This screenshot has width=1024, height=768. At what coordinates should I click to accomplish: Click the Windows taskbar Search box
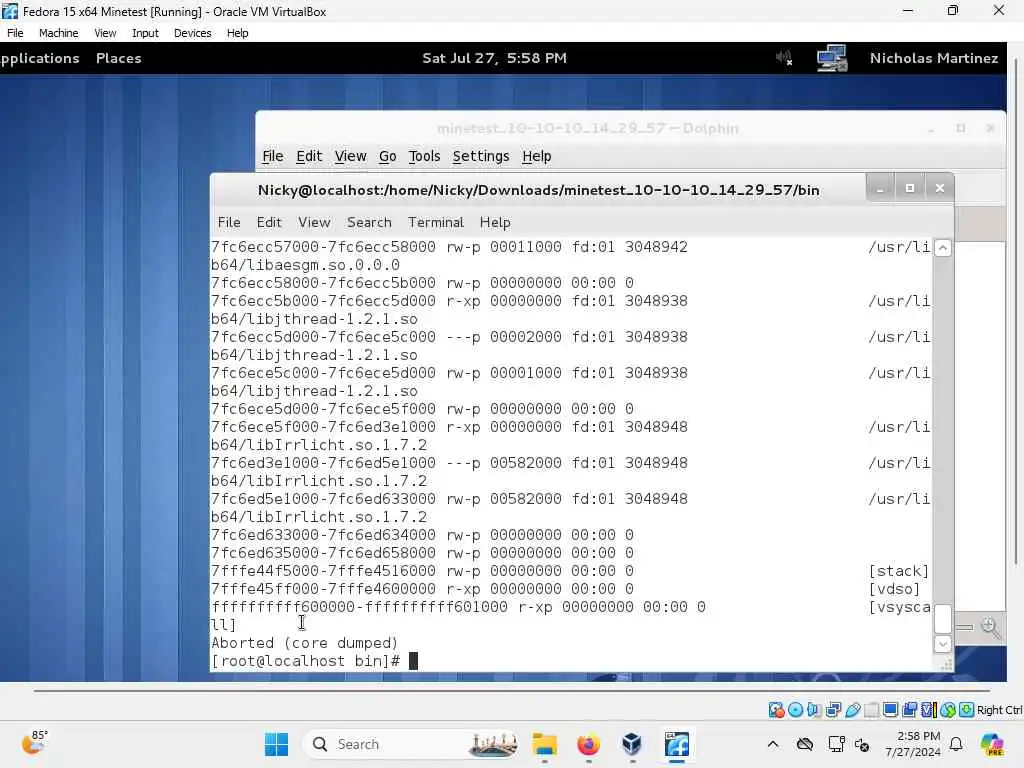pyautogui.click(x=411, y=744)
